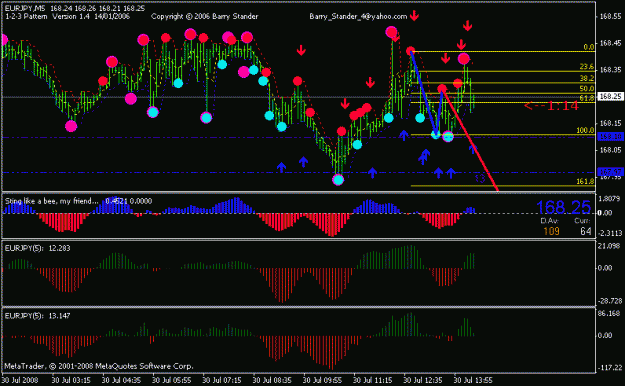The image size is (625, 386).
Task: Click the Fibonacci 100.0 level label
Action: 585,130
